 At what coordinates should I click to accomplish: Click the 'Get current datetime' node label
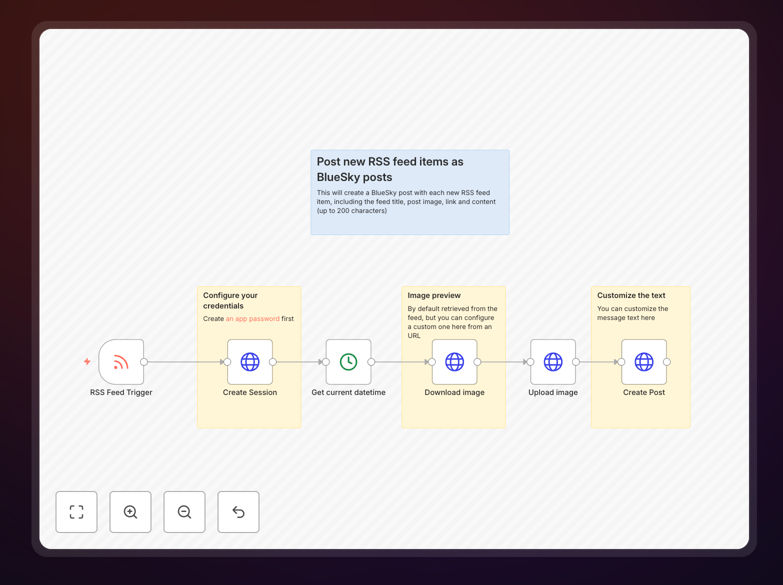pyautogui.click(x=349, y=392)
